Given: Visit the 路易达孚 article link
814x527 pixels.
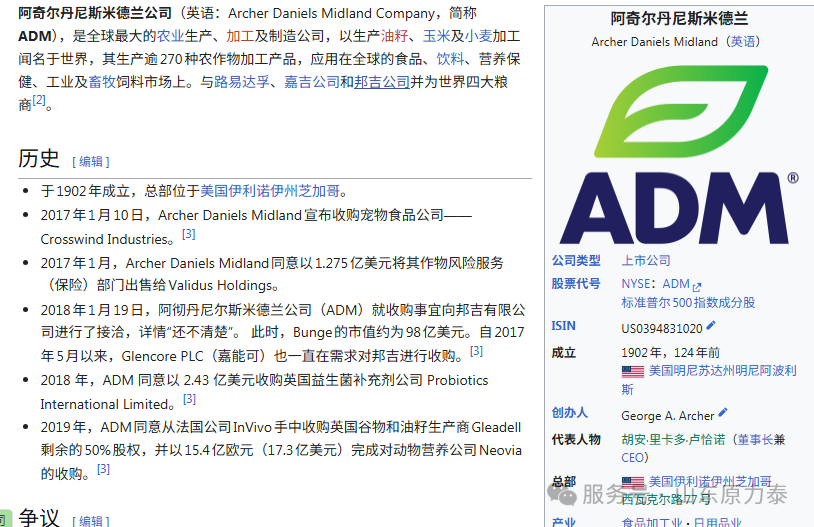Looking at the screenshot, I should 242,82.
